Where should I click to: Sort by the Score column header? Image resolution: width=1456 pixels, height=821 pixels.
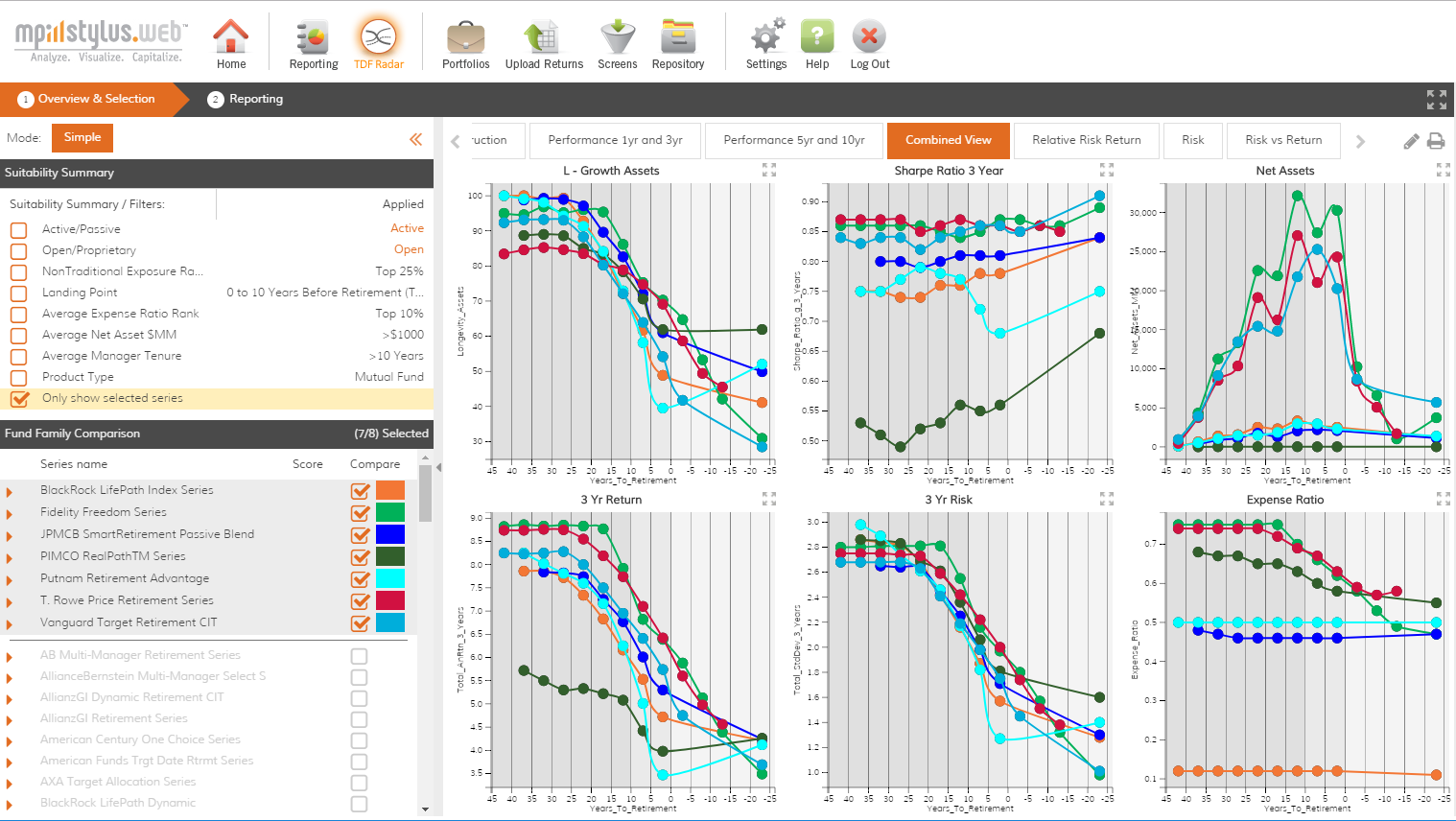pos(308,464)
